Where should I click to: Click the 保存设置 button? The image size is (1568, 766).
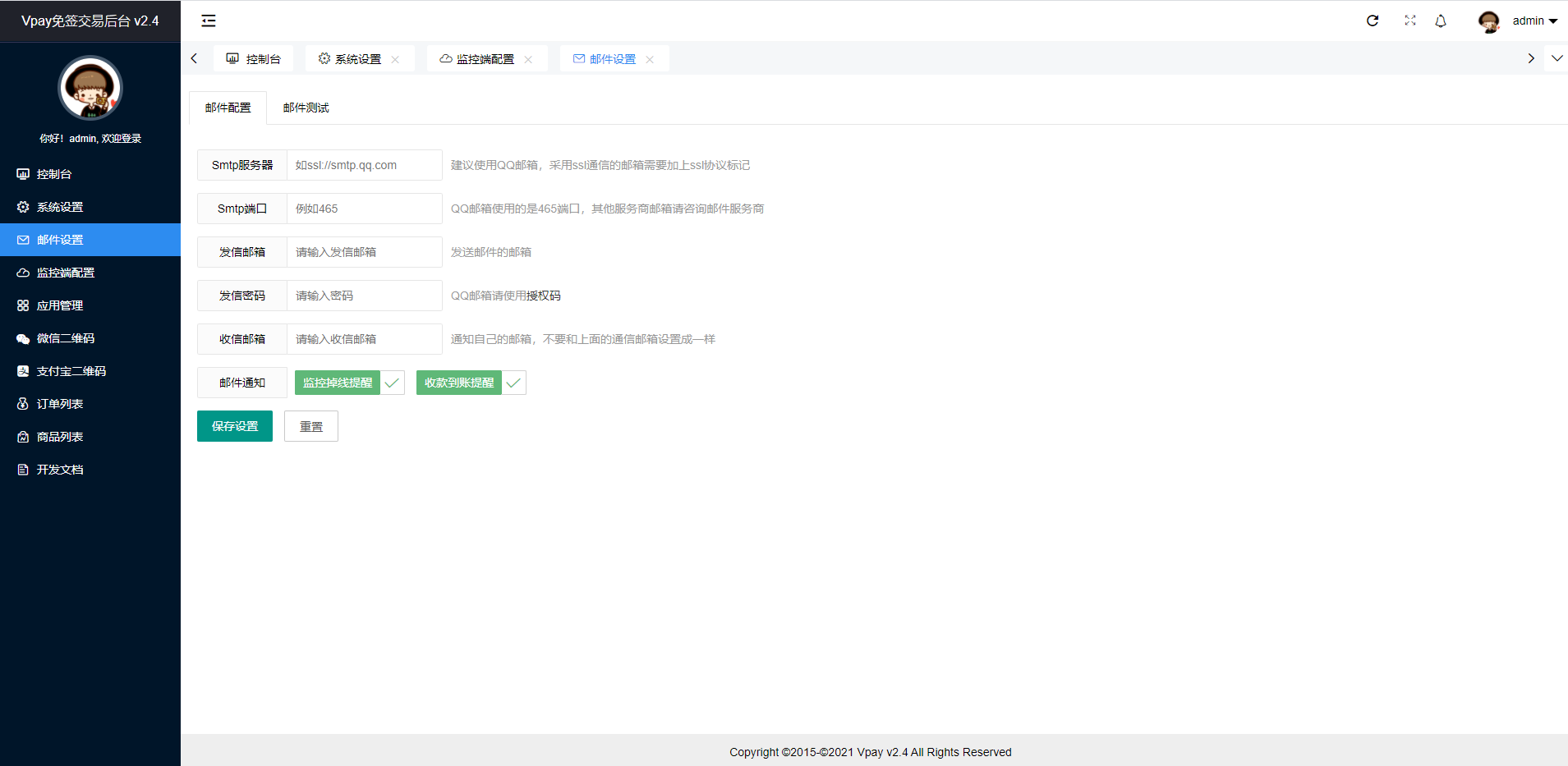tap(235, 426)
